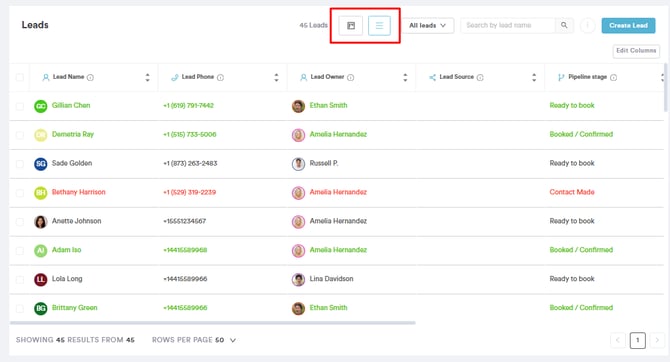670x362 pixels.
Task: Click Amelia Hernandez in Bethany Harrison row
Action: pyautogui.click(x=338, y=192)
